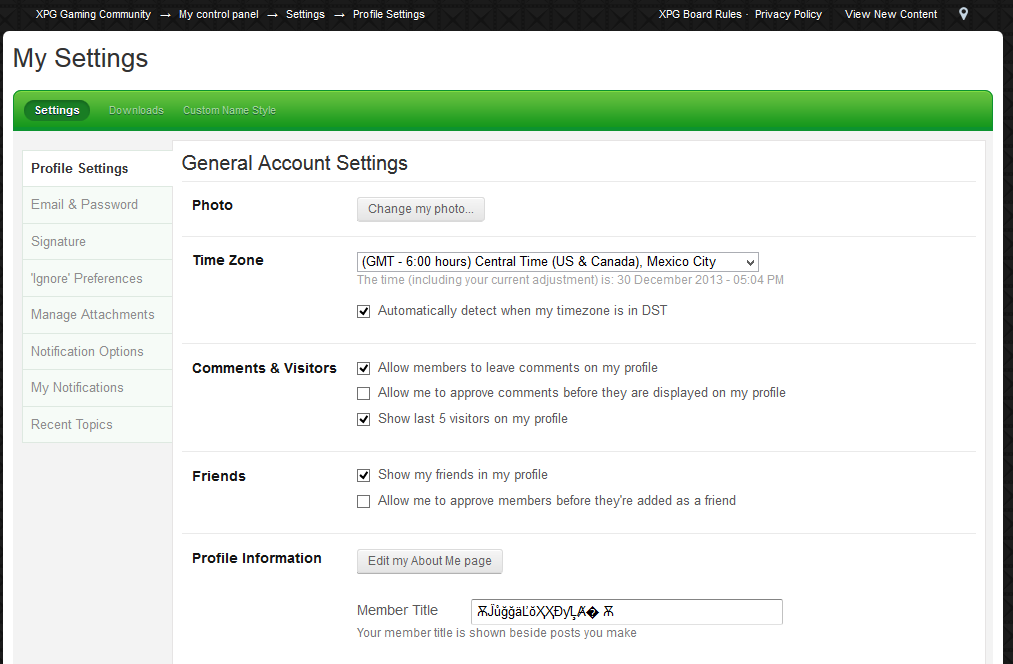Viewport: 1013px width, 664px height.
Task: Switch to the Downloads tab
Action: [136, 110]
